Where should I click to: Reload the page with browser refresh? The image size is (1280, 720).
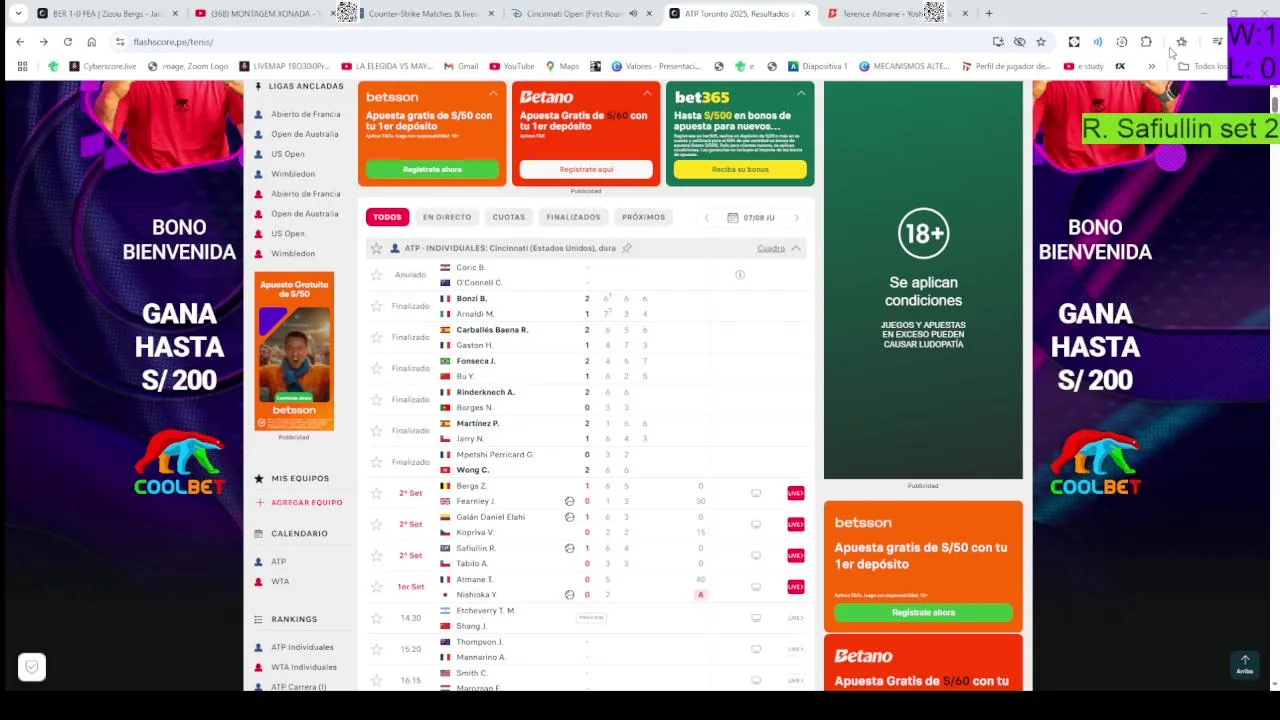(67, 42)
